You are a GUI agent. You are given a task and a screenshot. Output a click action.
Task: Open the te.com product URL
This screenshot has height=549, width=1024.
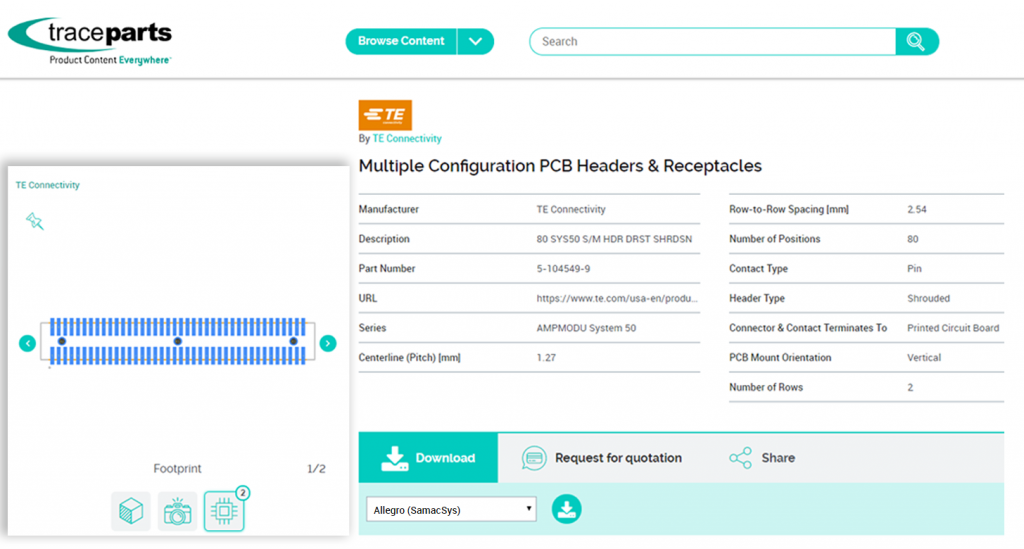pos(617,298)
